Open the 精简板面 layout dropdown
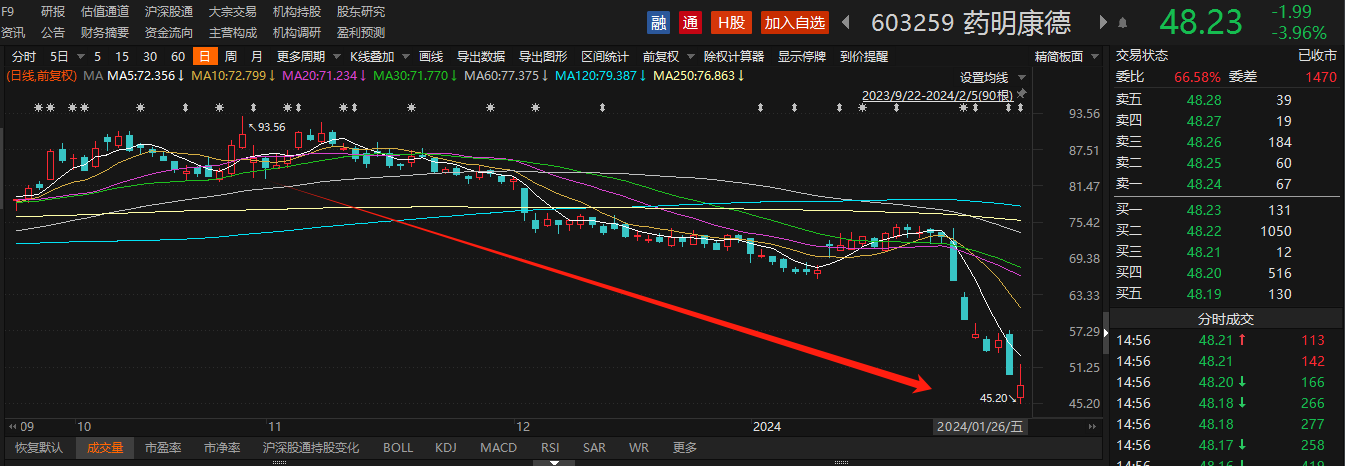Image resolution: width=1345 pixels, height=466 pixels. pos(1069,56)
